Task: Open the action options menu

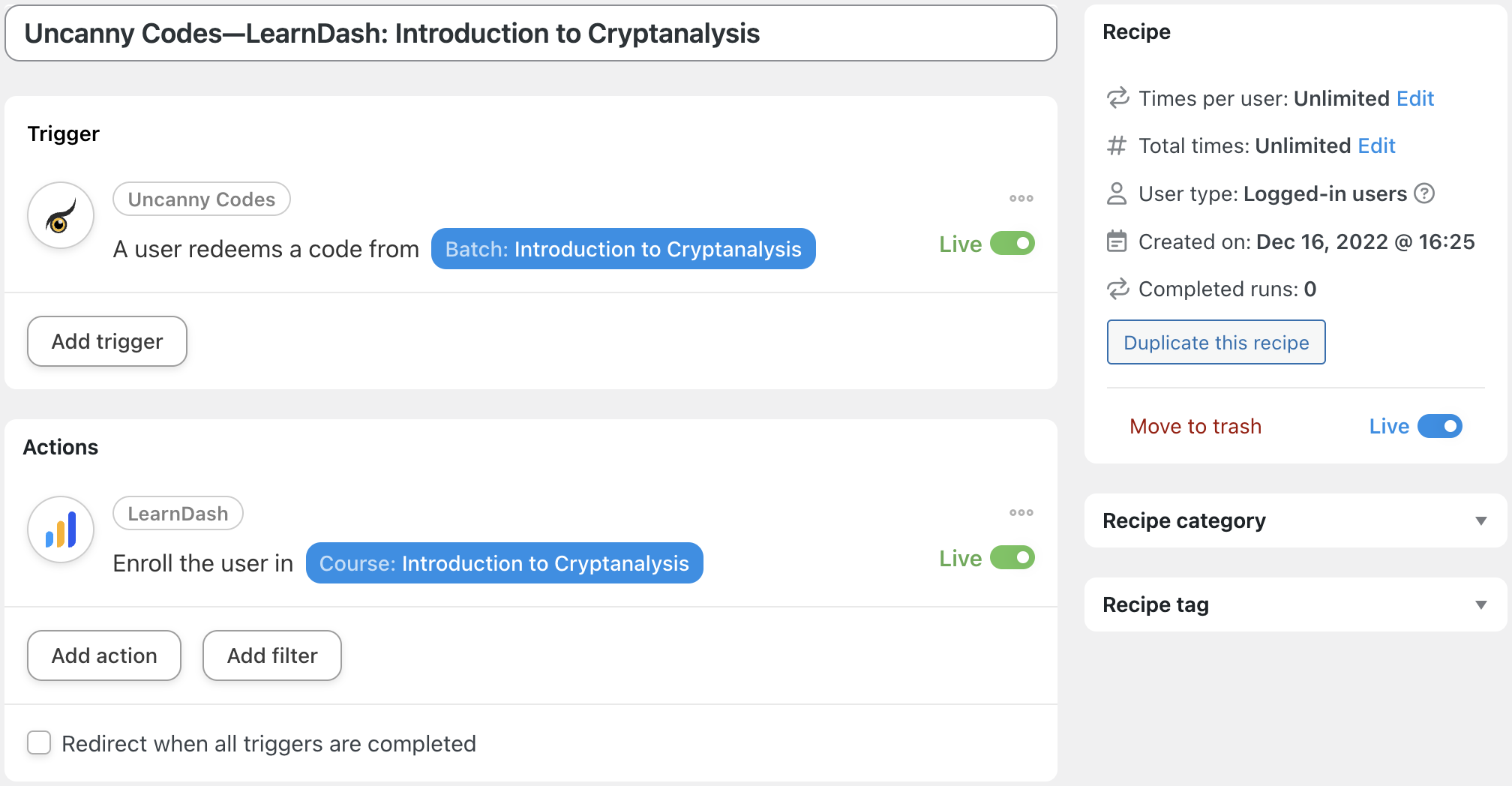Action: point(1021,512)
